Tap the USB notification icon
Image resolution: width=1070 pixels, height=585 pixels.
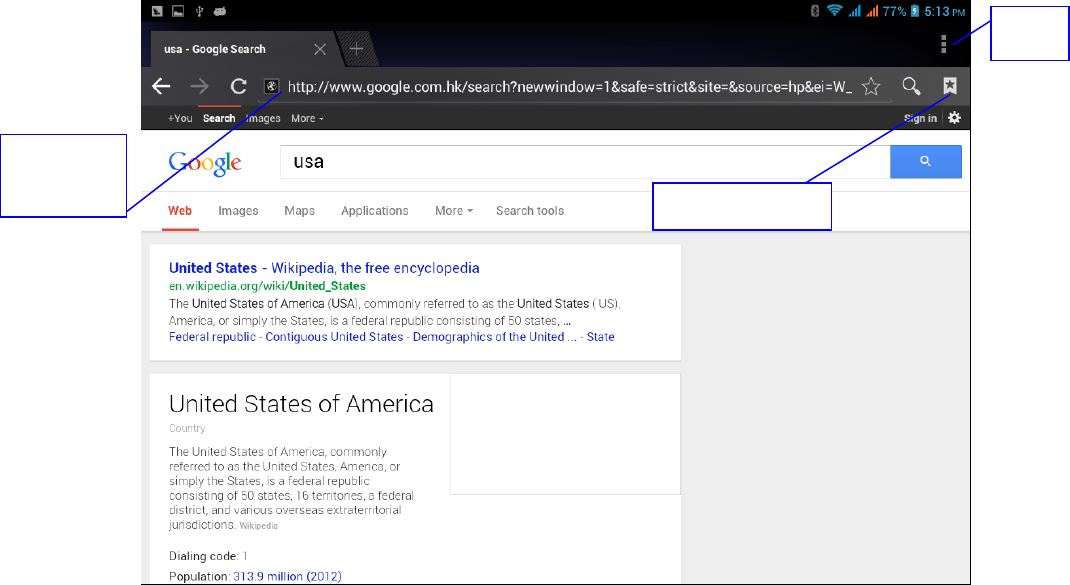pyautogui.click(x=199, y=11)
